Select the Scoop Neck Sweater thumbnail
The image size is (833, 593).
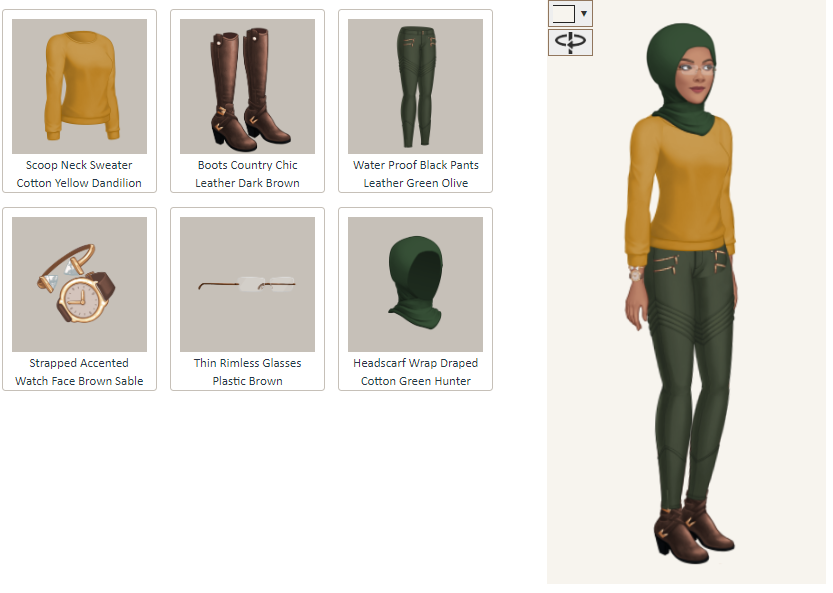pyautogui.click(x=80, y=87)
